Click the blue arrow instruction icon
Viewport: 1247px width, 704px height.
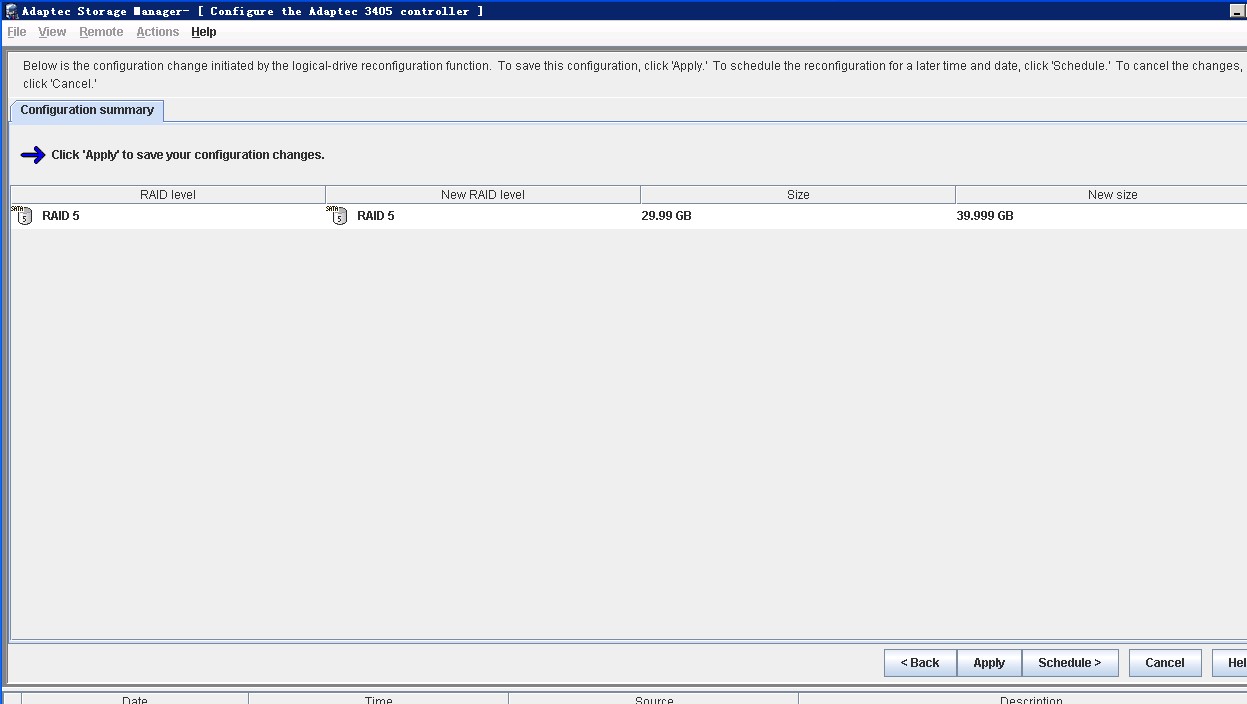coord(33,155)
